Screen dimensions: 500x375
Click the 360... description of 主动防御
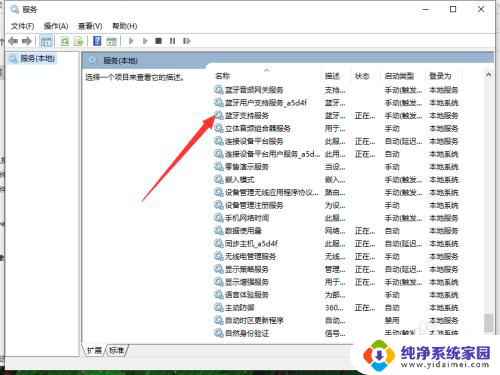pos(334,308)
